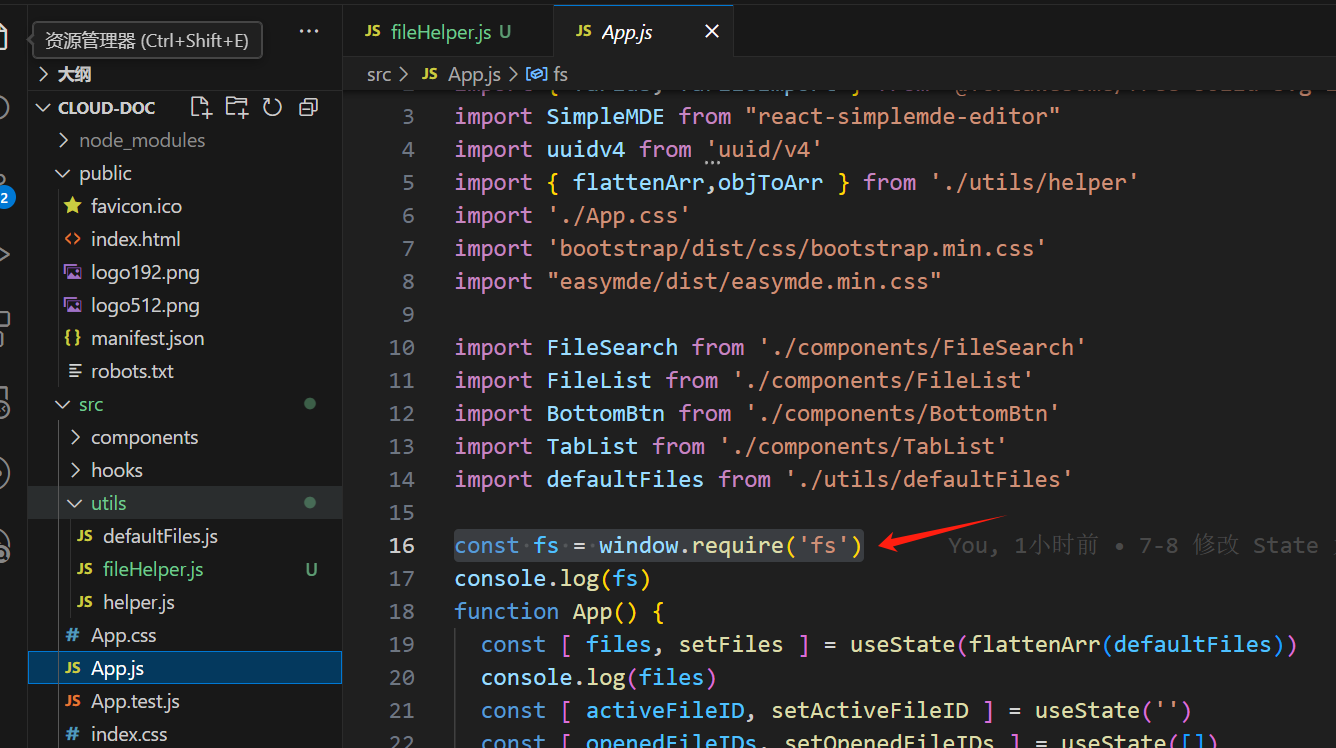Open helper.js in utils folder

[x=185, y=602]
